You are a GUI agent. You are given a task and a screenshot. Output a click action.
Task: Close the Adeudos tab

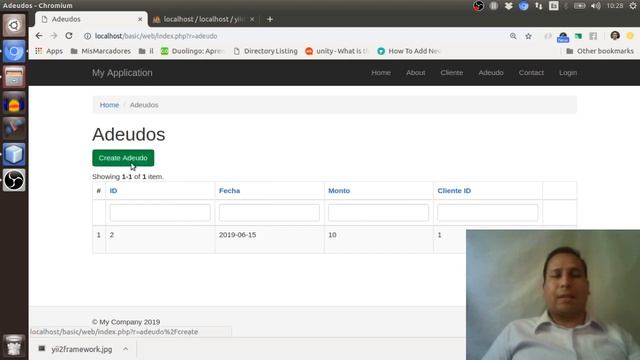140,19
